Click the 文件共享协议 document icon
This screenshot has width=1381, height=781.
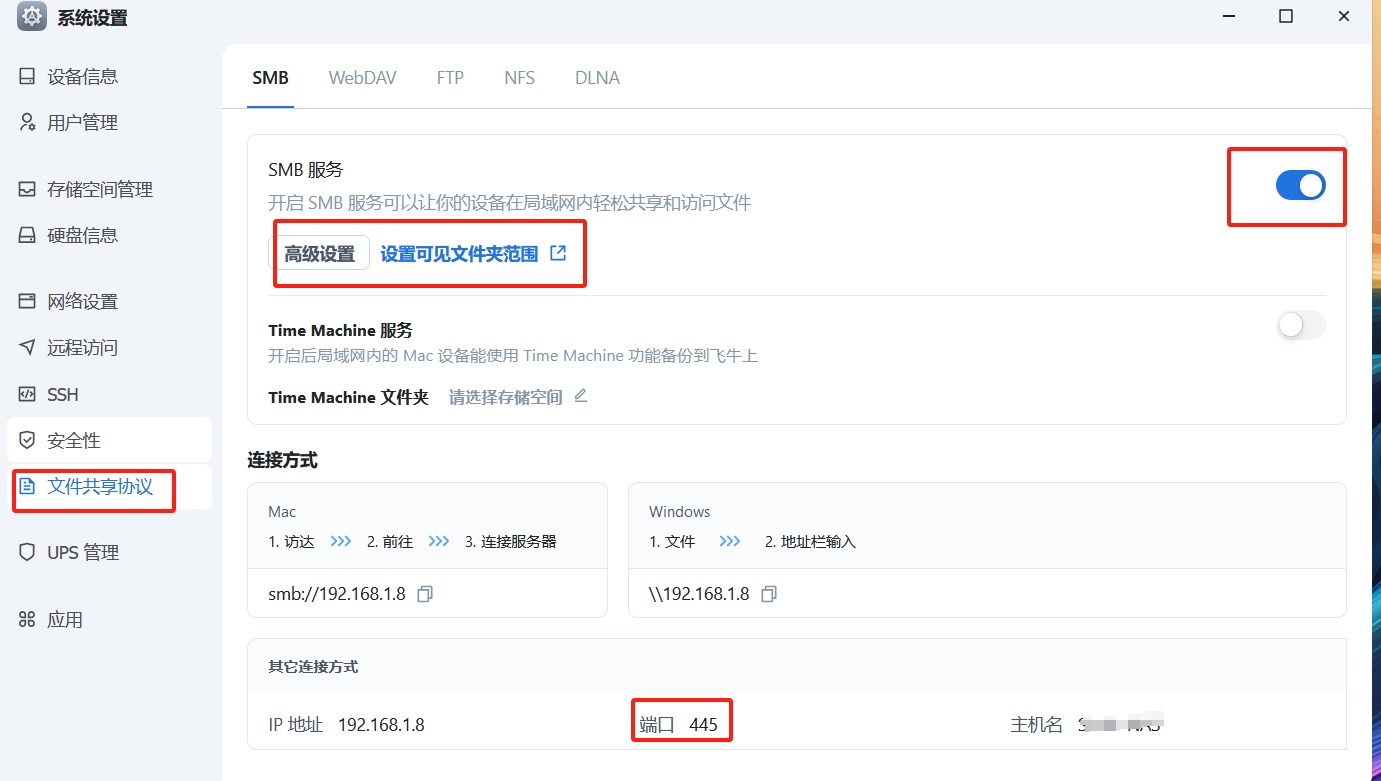[27, 487]
